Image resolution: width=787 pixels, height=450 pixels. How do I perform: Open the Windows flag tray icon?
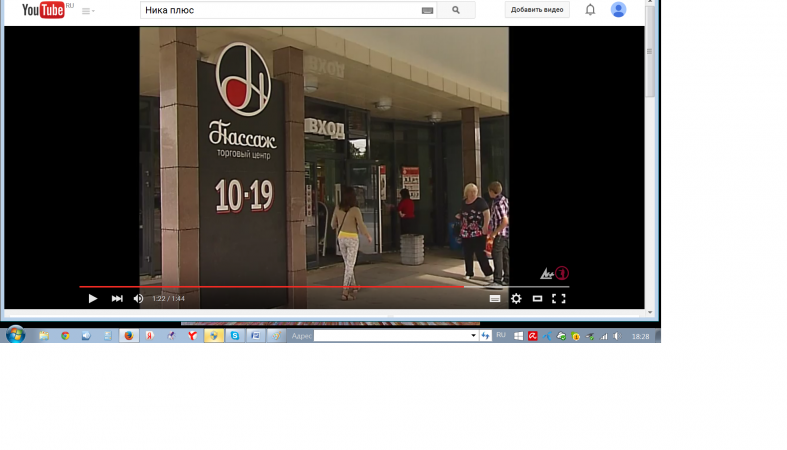point(518,336)
